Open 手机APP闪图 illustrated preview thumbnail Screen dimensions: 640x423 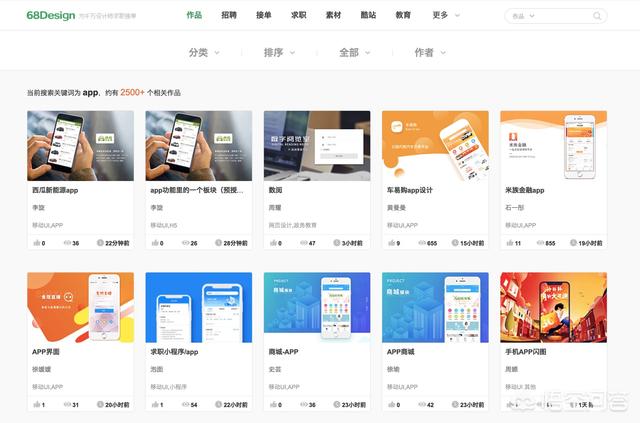coord(554,307)
